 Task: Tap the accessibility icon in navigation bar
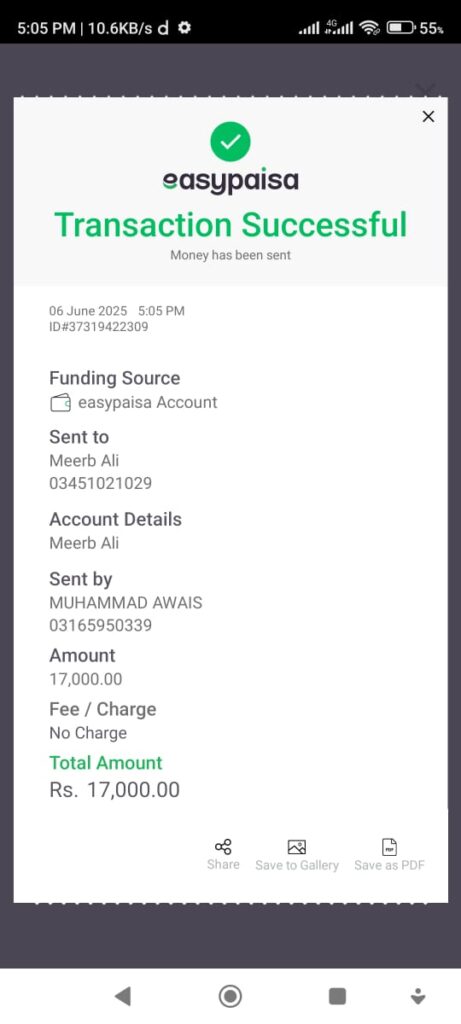pos(418,996)
